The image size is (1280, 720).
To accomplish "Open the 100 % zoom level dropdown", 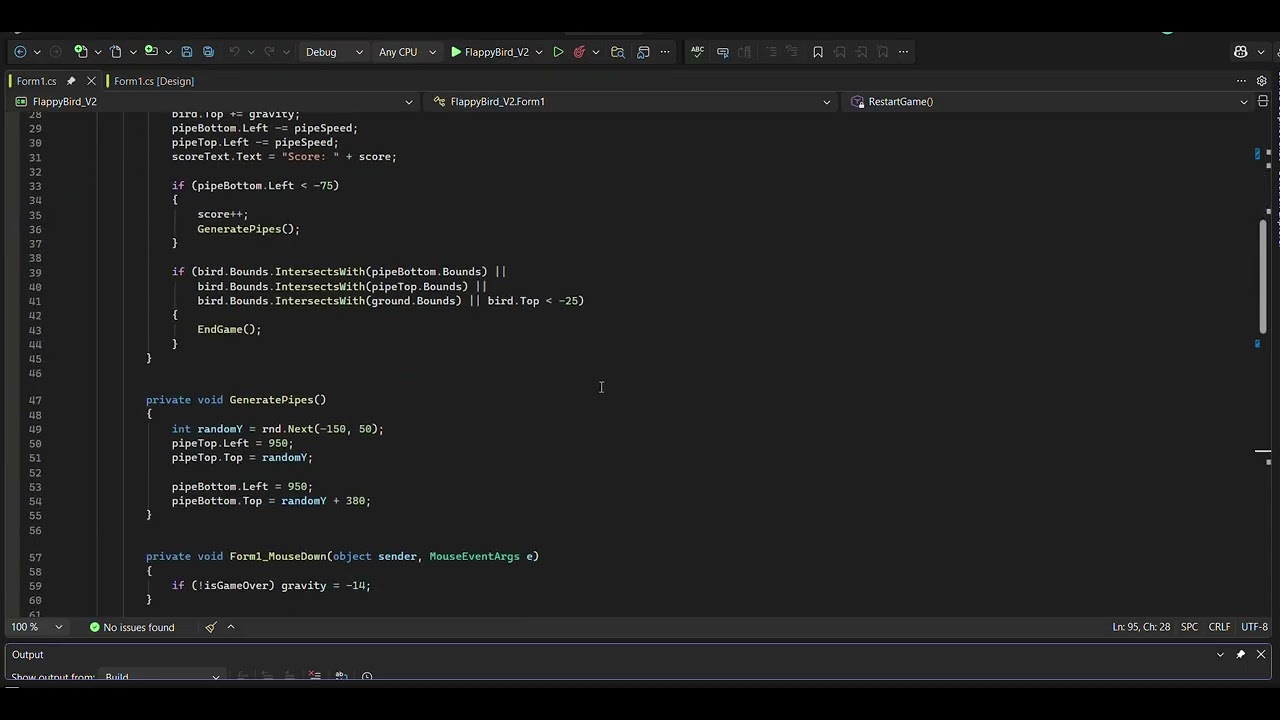I will click(37, 627).
